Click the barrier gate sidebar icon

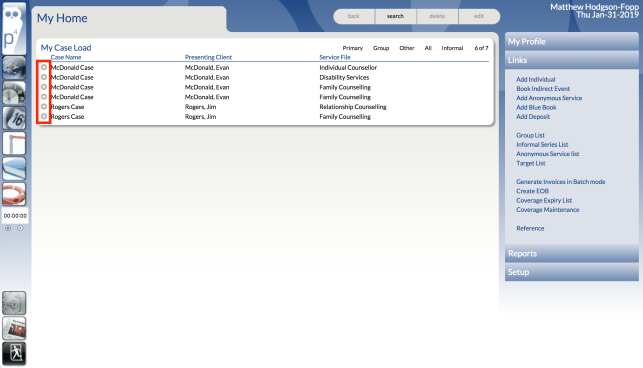point(14,143)
